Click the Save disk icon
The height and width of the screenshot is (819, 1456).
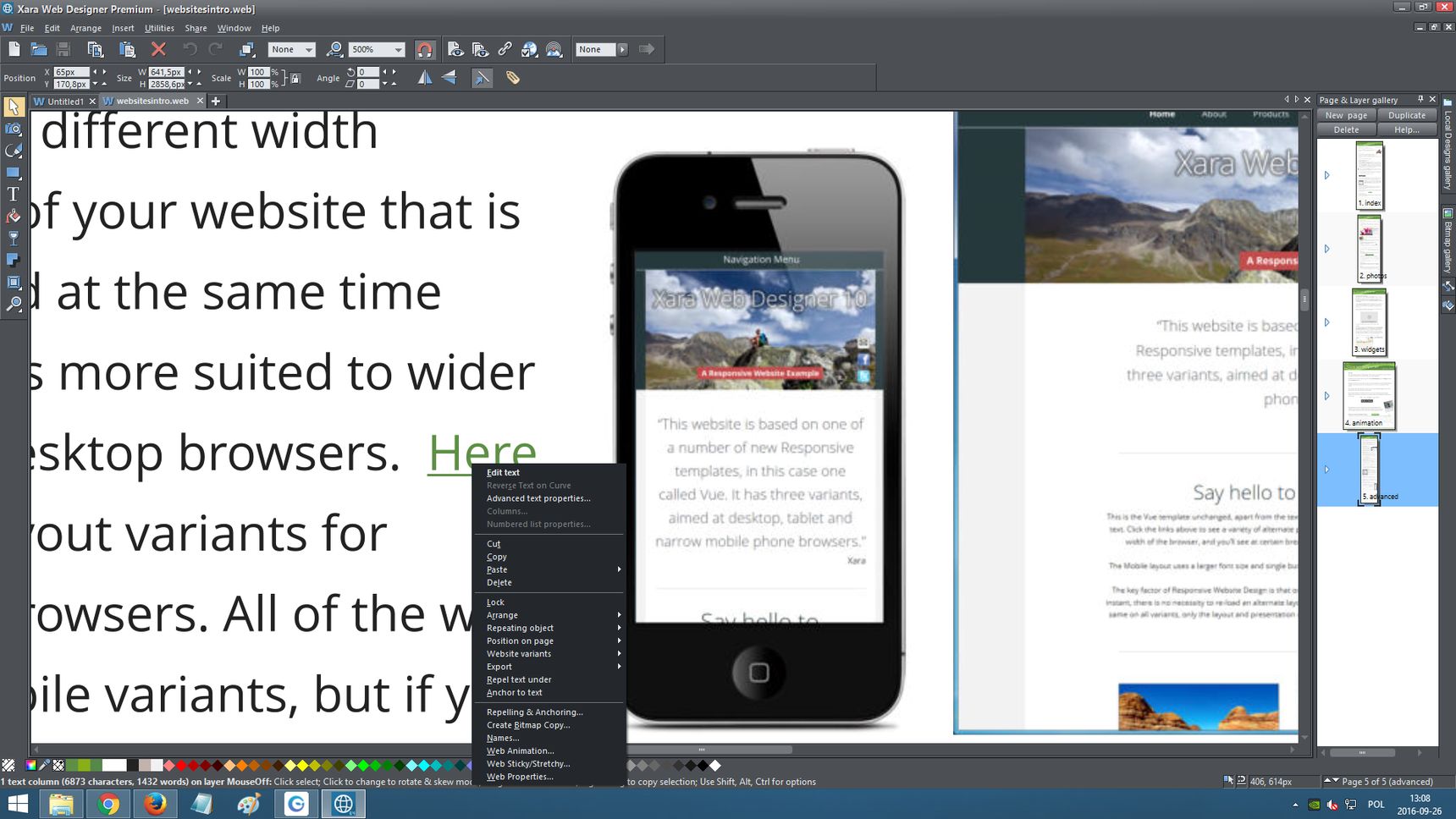pos(63,49)
